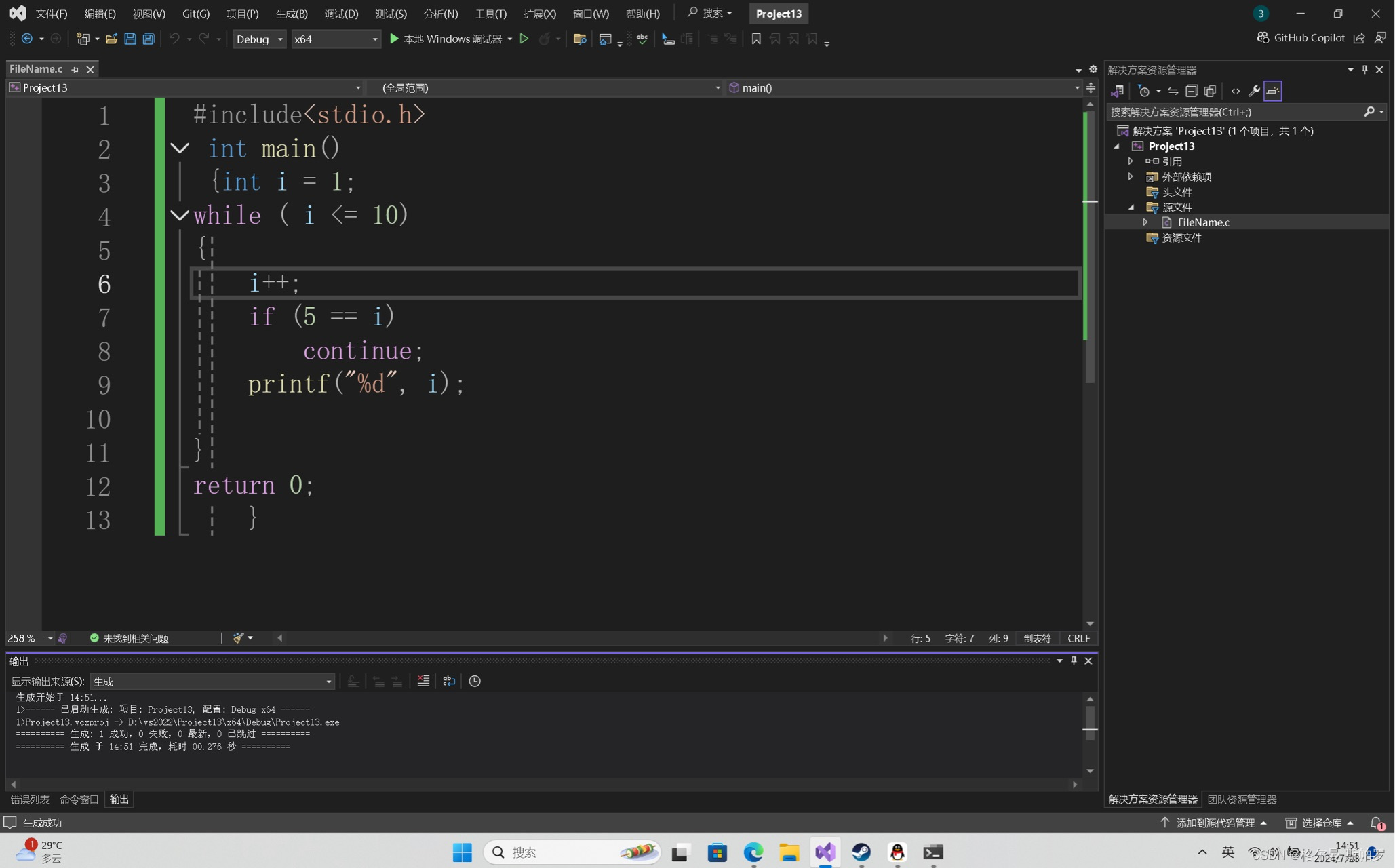Viewport: 1395px width, 868px height.
Task: Start without debugging using hollow play icon
Action: [x=524, y=39]
